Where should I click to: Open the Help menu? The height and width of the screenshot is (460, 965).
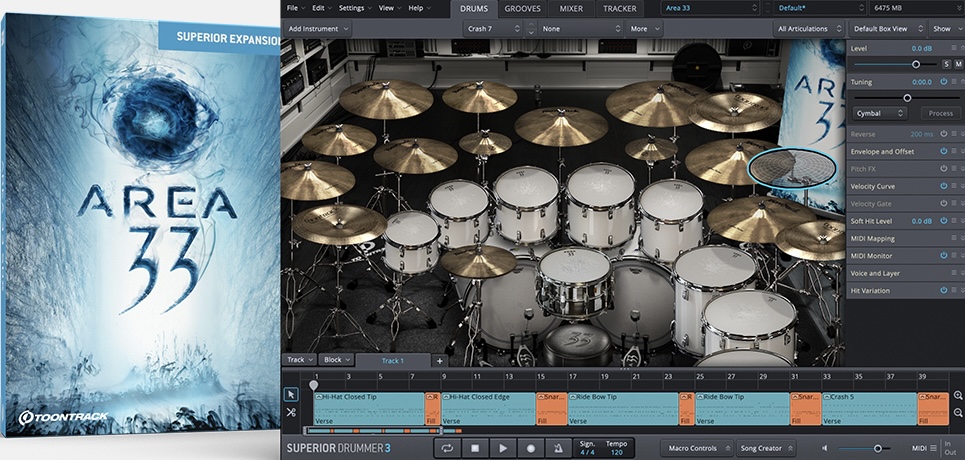[420, 8]
